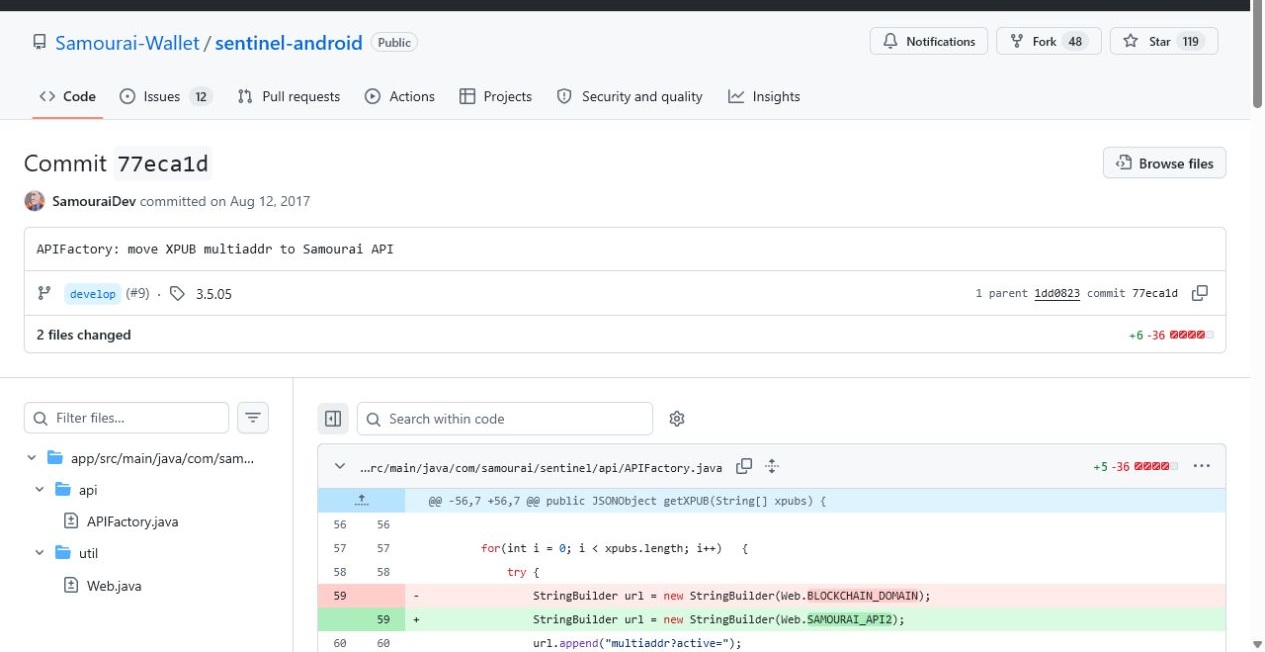Click the Browse files button
This screenshot has height=652, width=1265.
(1164, 163)
